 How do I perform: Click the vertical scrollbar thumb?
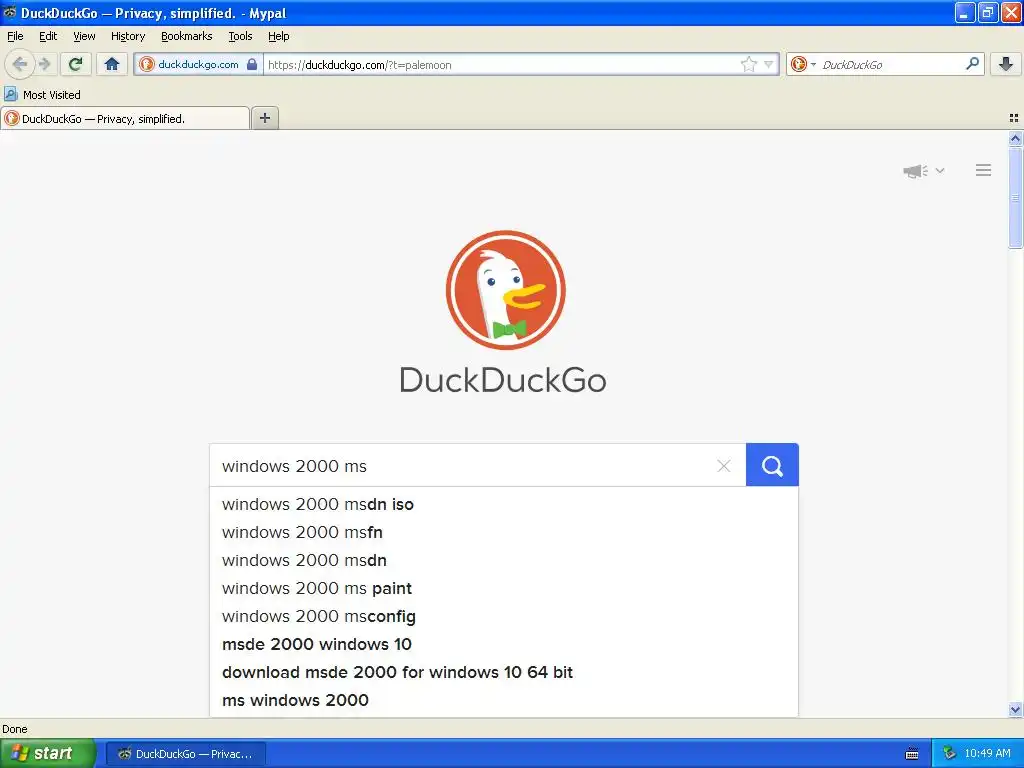tap(1015, 197)
